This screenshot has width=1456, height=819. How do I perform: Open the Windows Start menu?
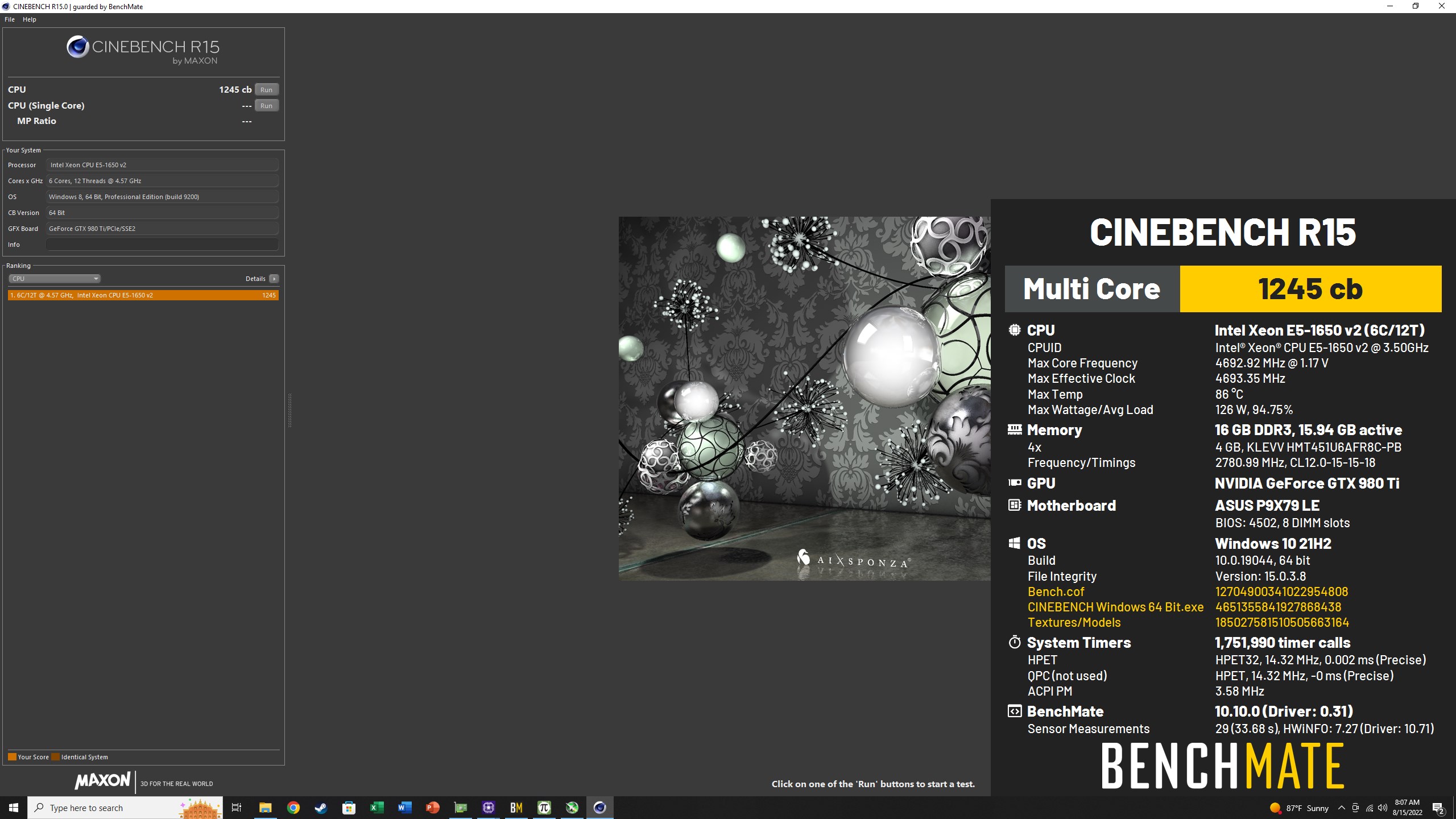click(x=14, y=808)
